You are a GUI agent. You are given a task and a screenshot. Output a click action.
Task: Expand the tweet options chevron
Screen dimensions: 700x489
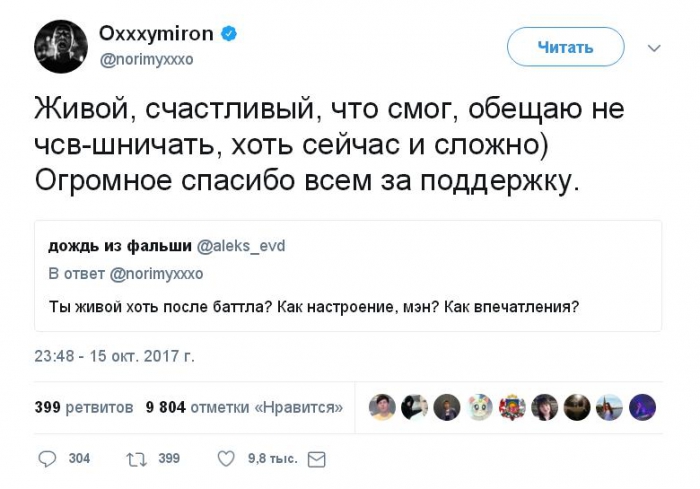pyautogui.click(x=654, y=47)
